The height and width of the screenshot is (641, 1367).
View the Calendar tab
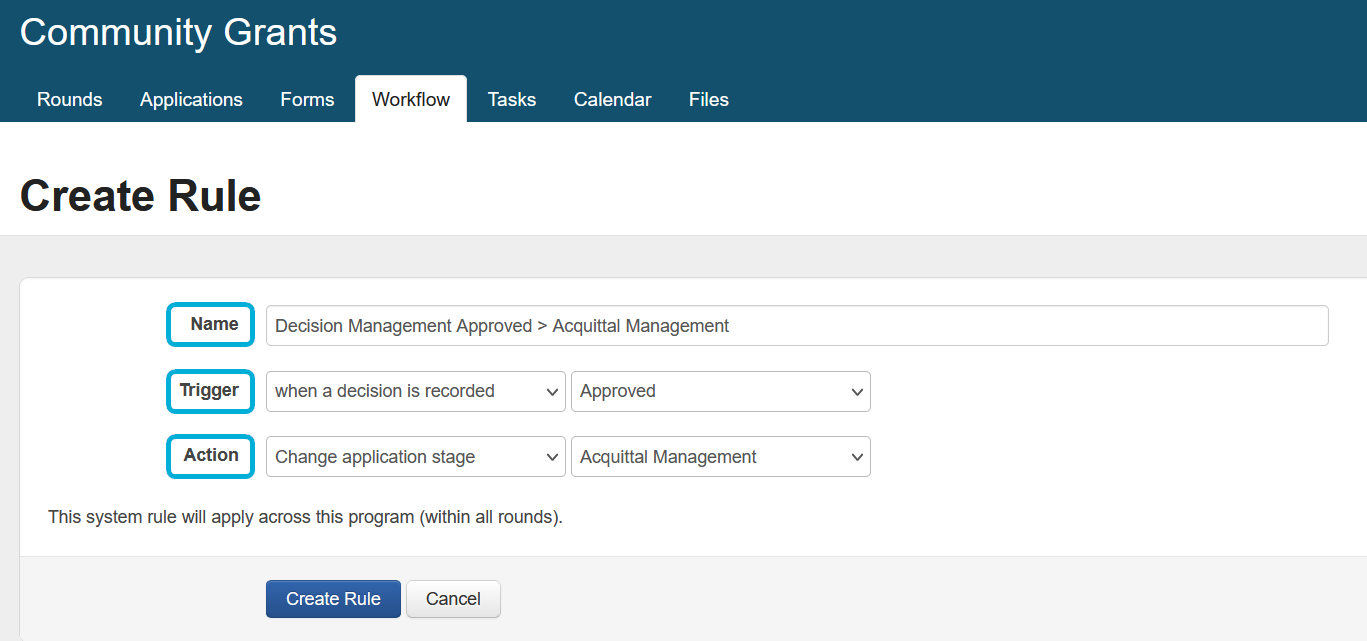click(612, 100)
